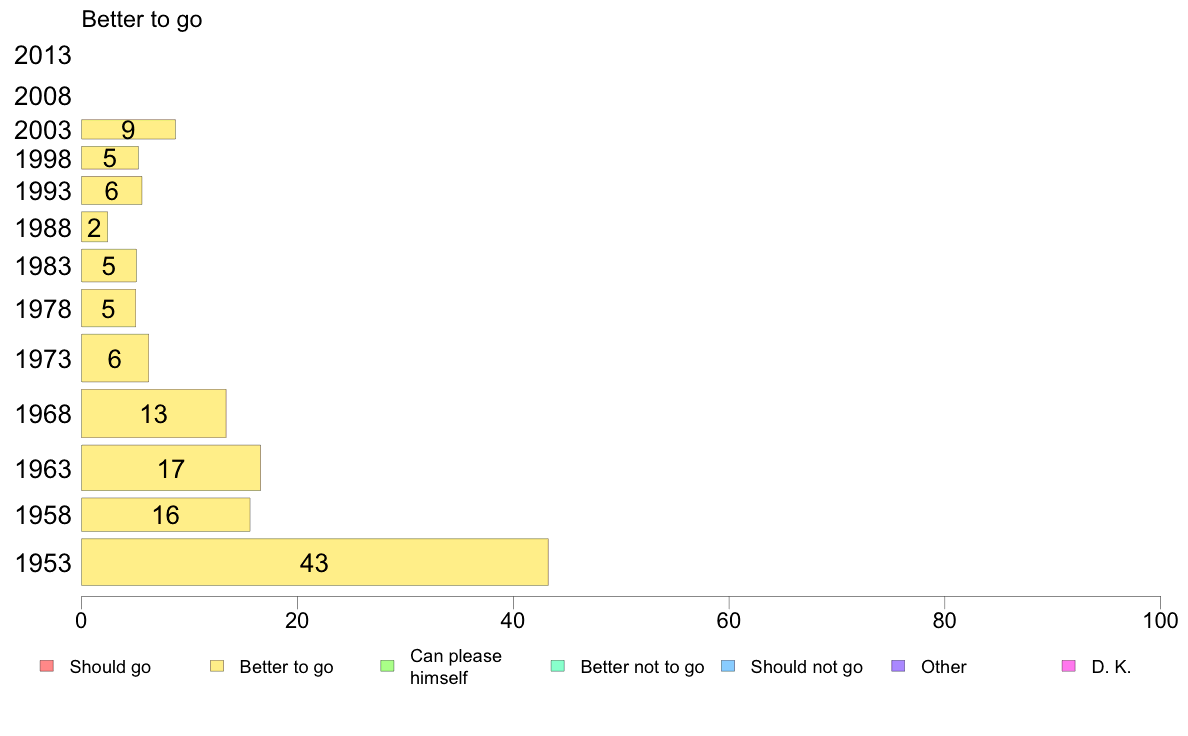Click the 2008 year label
Screen dimensions: 1188x736
pos(42,96)
